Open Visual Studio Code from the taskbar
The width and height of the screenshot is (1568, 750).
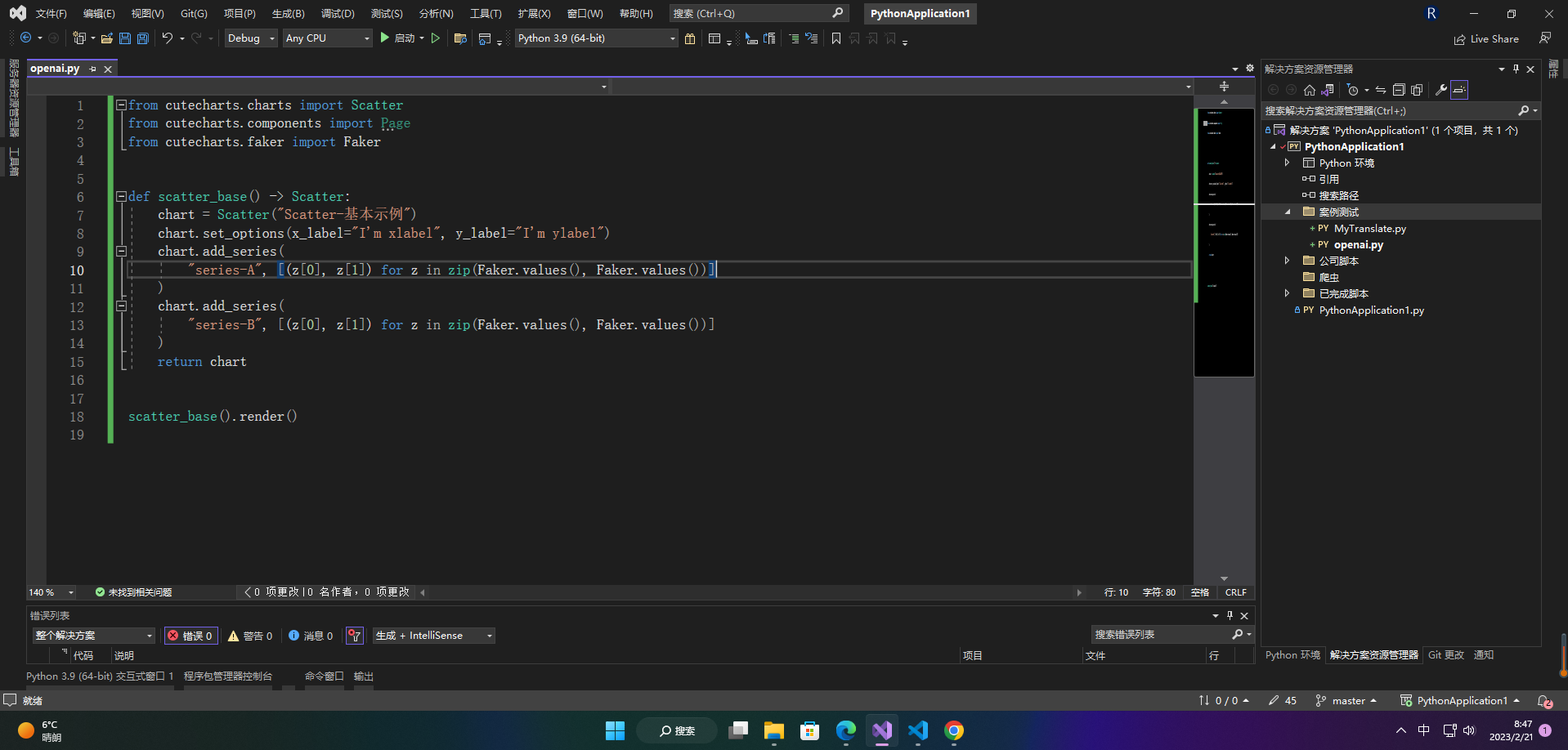tap(918, 730)
